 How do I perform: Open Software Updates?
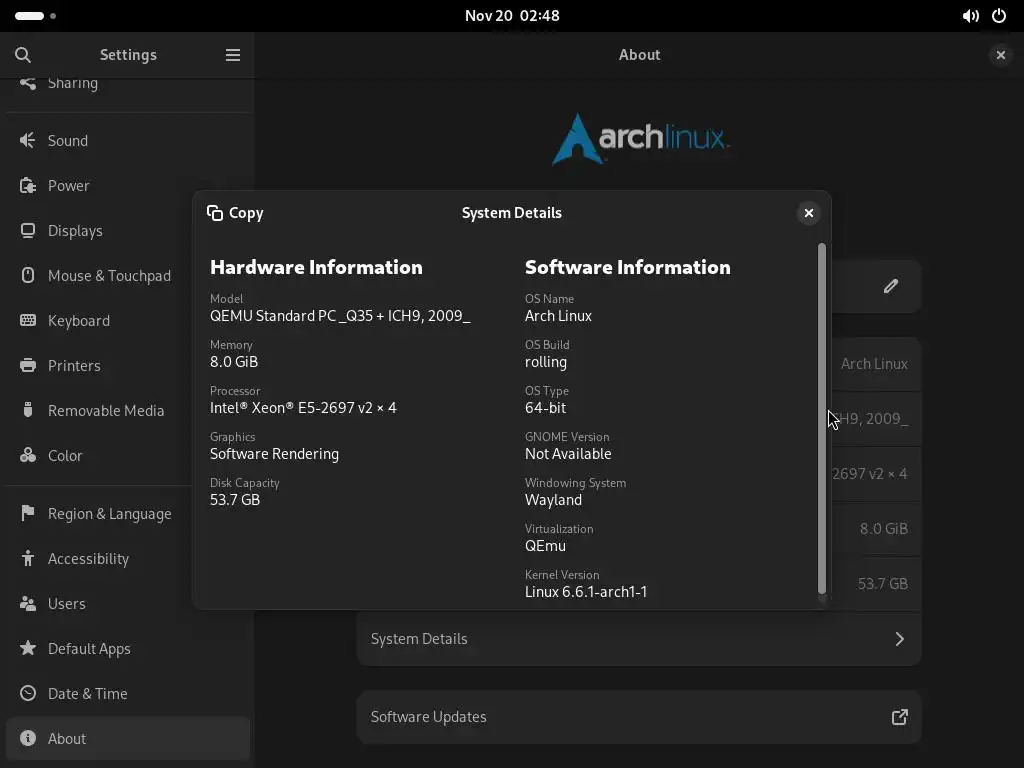click(639, 716)
